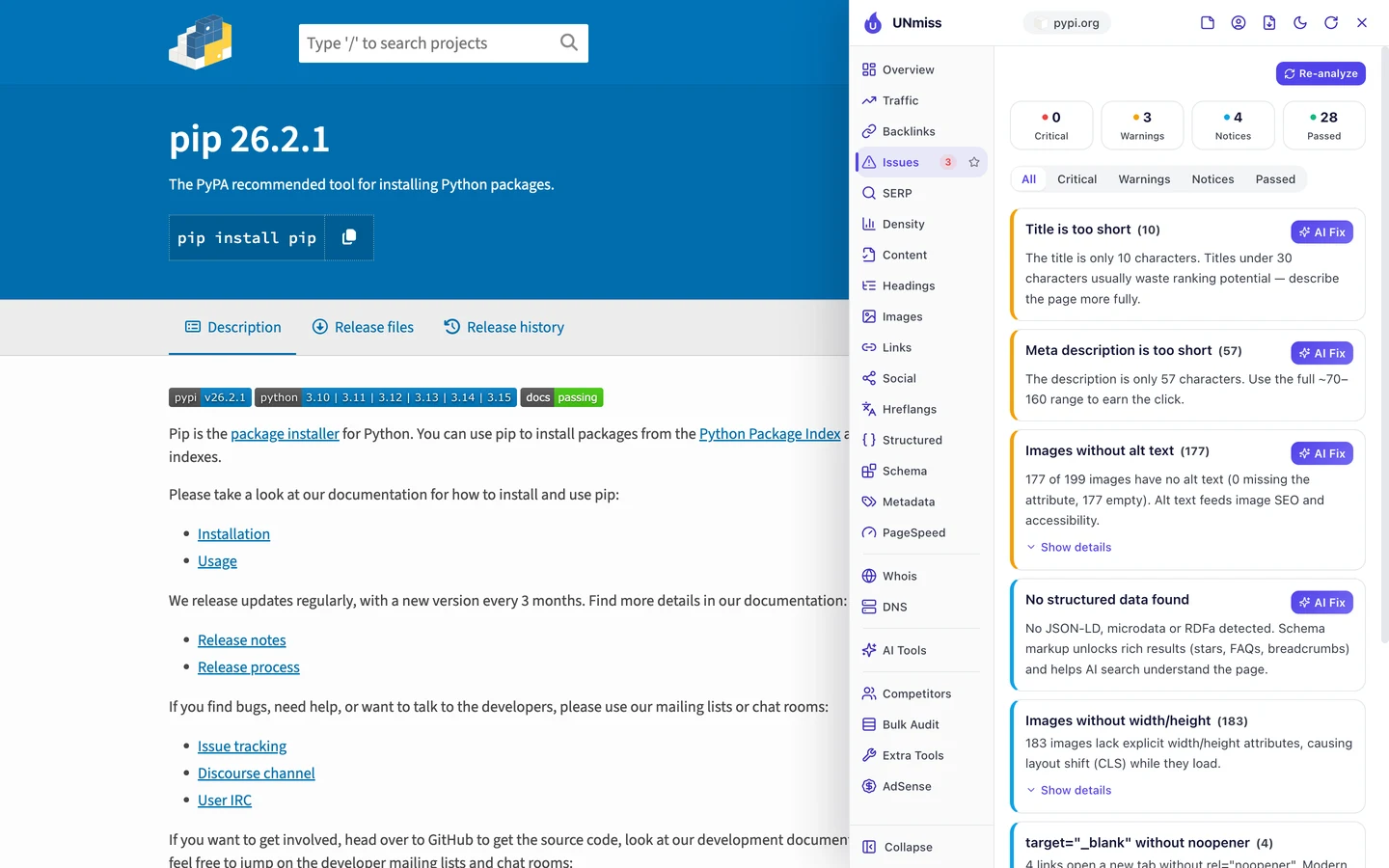The image size is (1389, 868).
Task: Open the Backlinks section
Action: (x=921, y=131)
